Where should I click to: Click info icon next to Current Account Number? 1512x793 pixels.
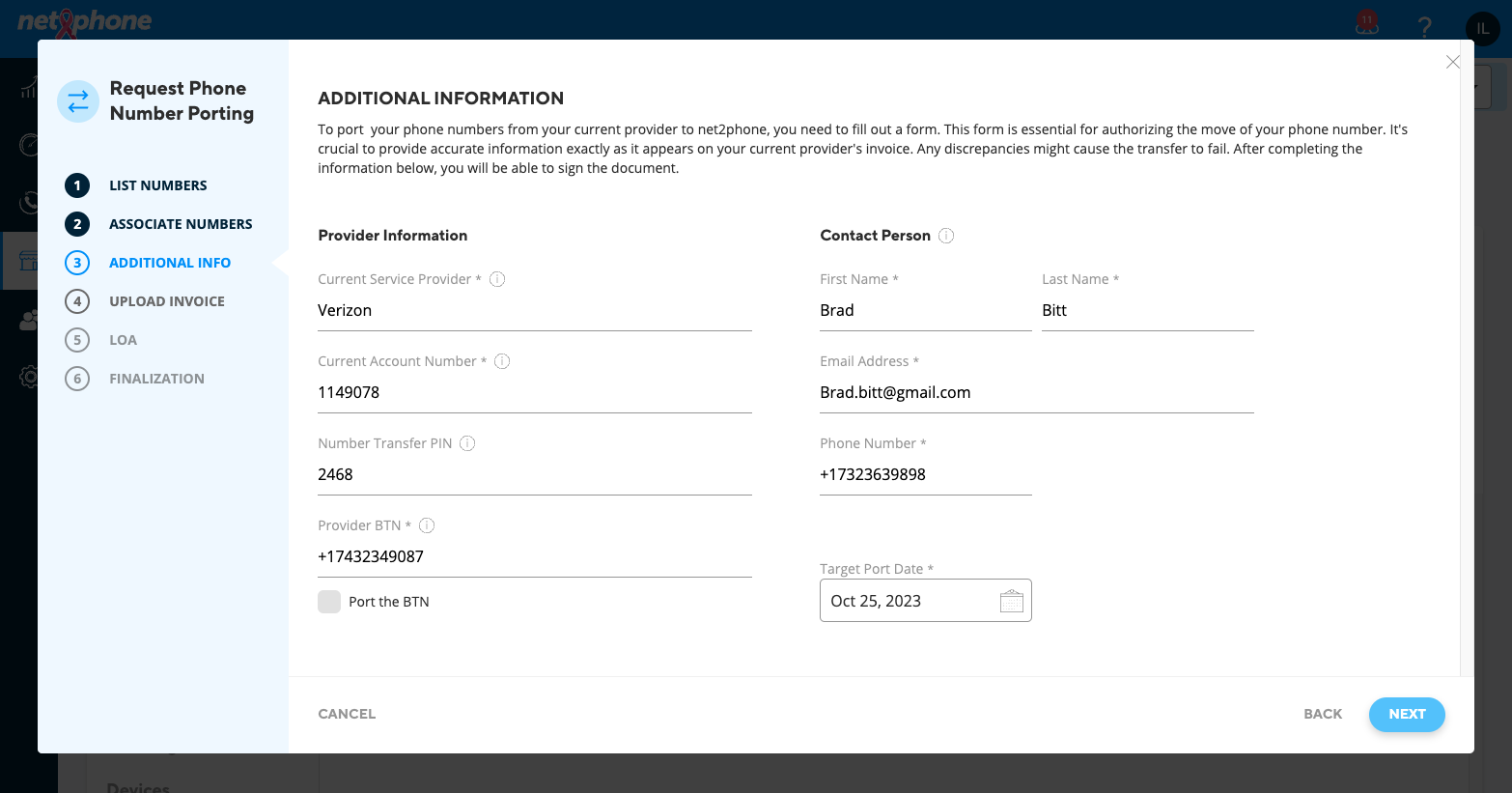[502, 361]
